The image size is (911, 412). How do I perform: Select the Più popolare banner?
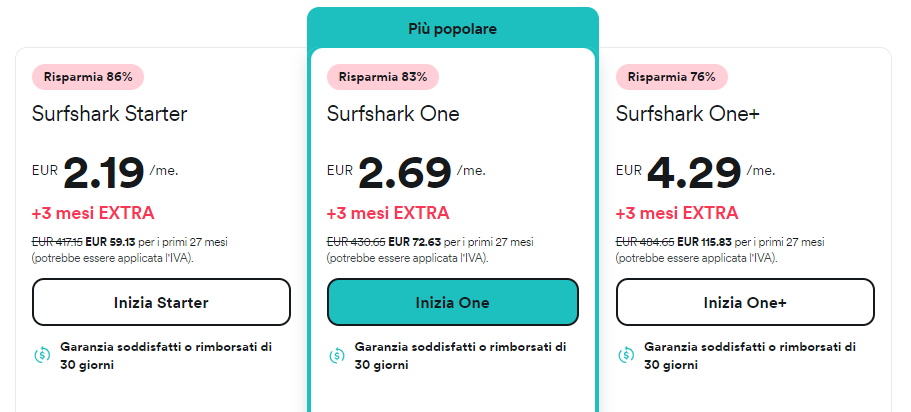(x=453, y=28)
